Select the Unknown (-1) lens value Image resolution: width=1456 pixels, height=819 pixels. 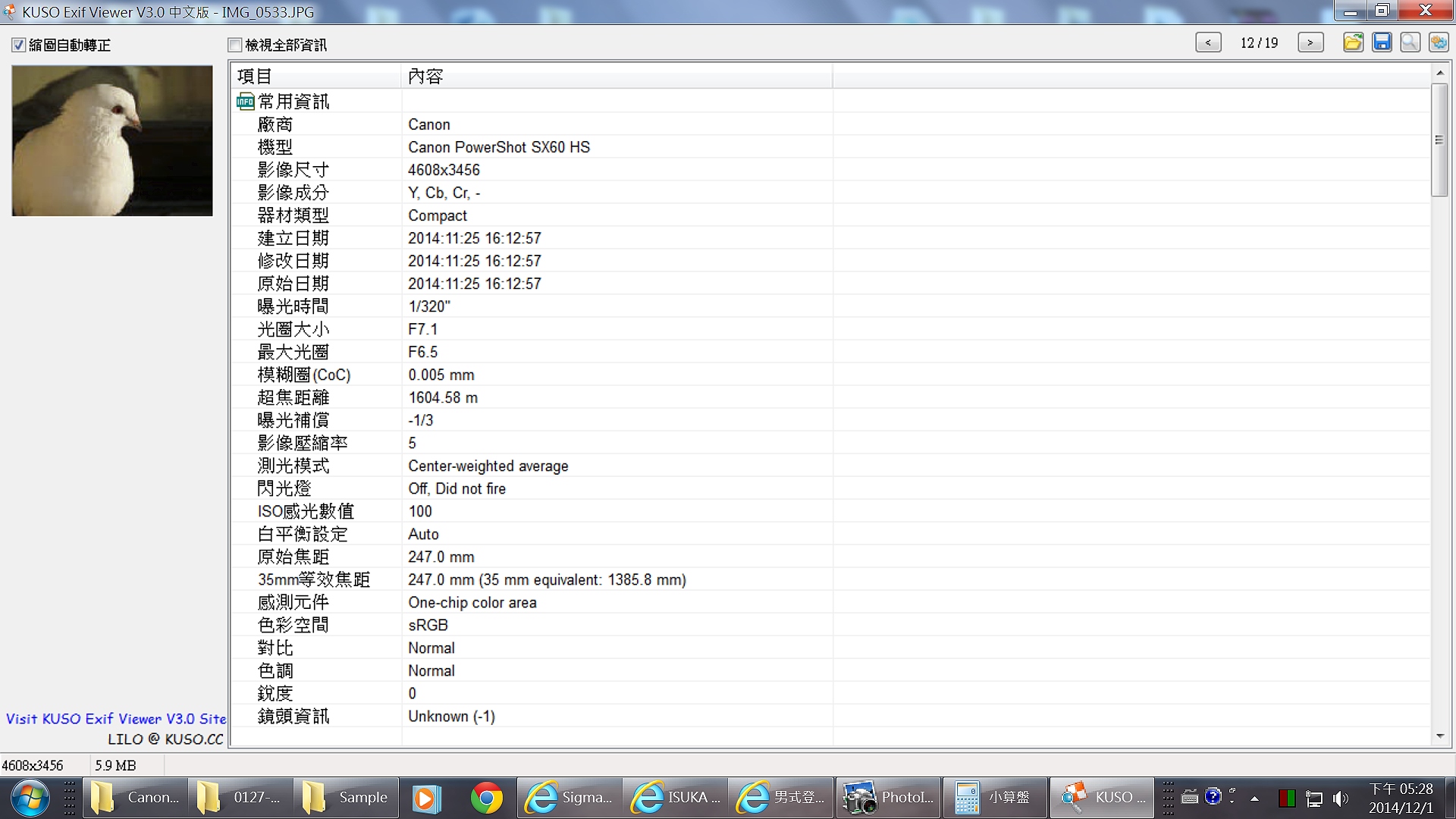pos(451,716)
